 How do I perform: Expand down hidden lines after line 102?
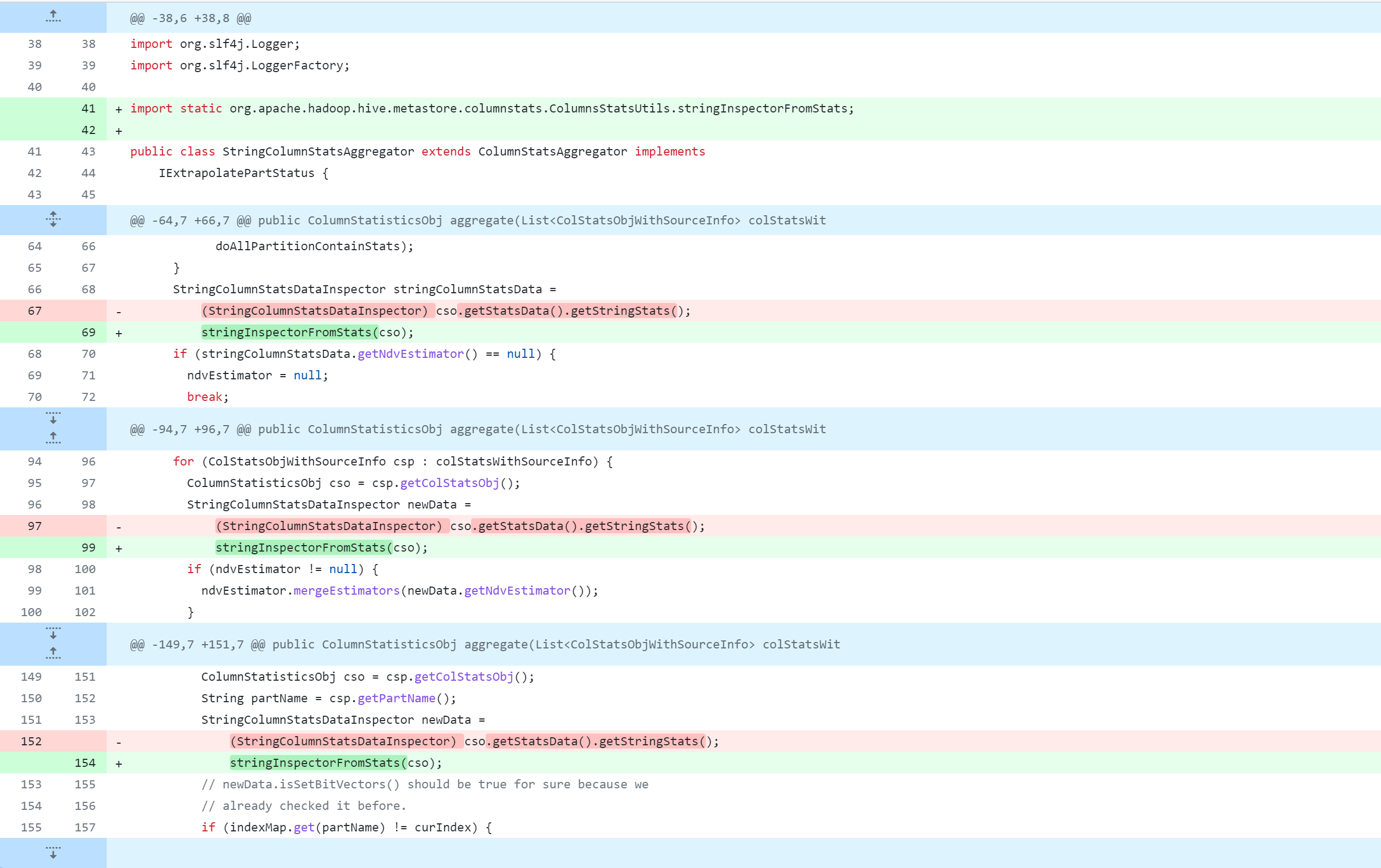click(53, 633)
